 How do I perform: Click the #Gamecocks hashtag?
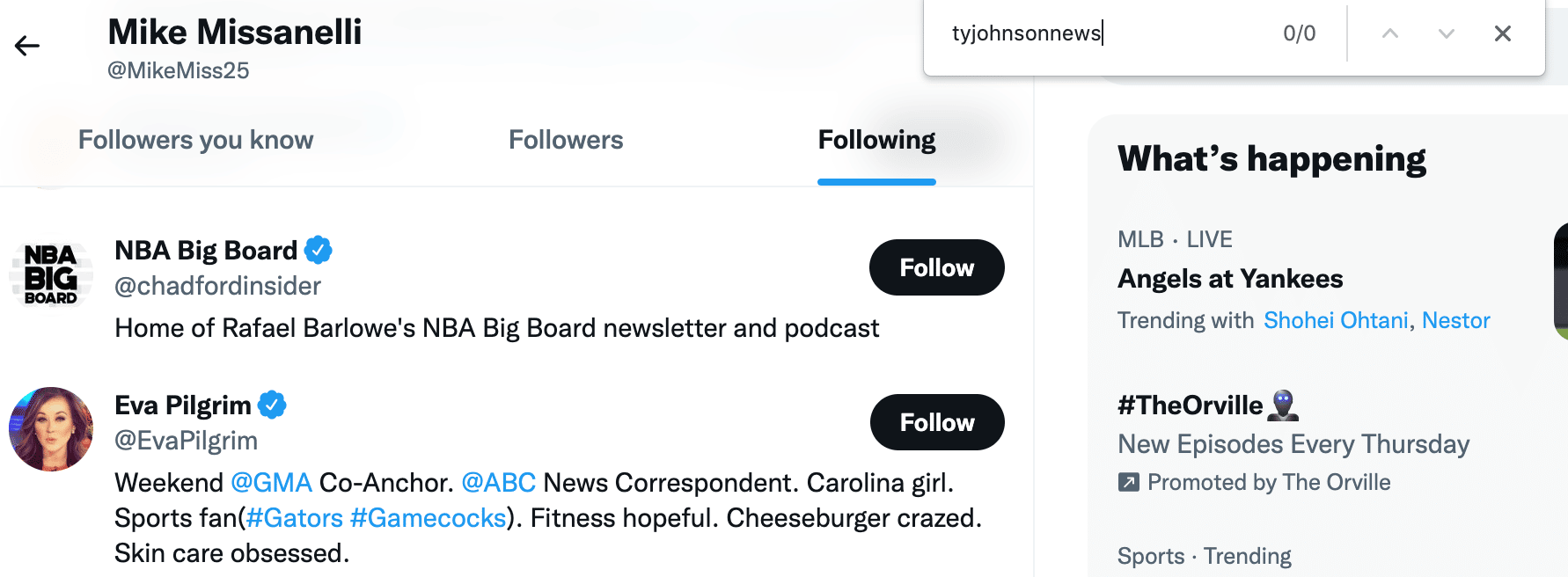coord(428,518)
